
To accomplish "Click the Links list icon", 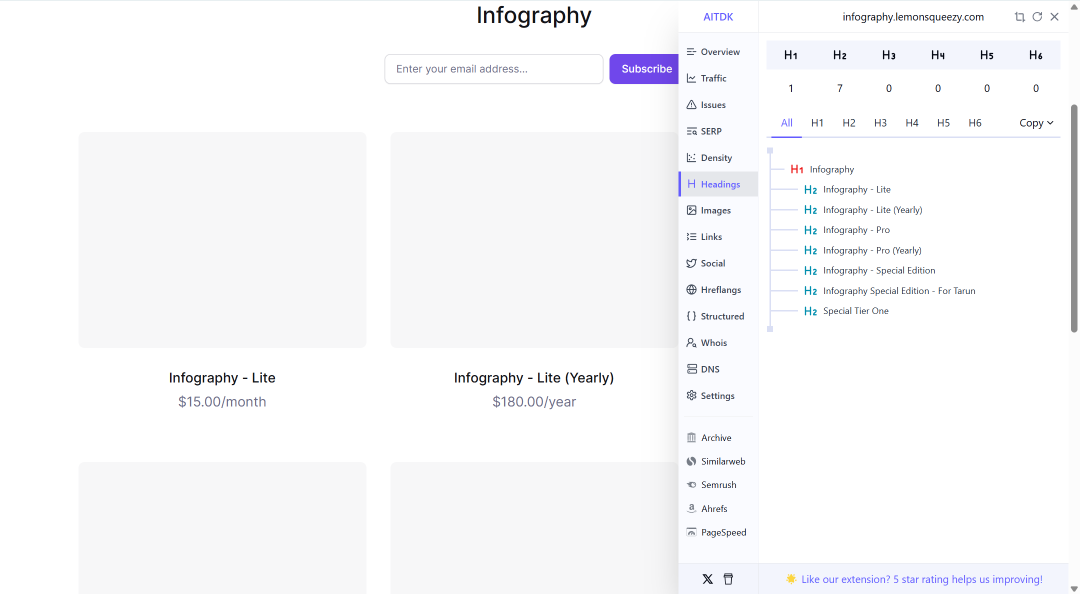I will point(692,236).
